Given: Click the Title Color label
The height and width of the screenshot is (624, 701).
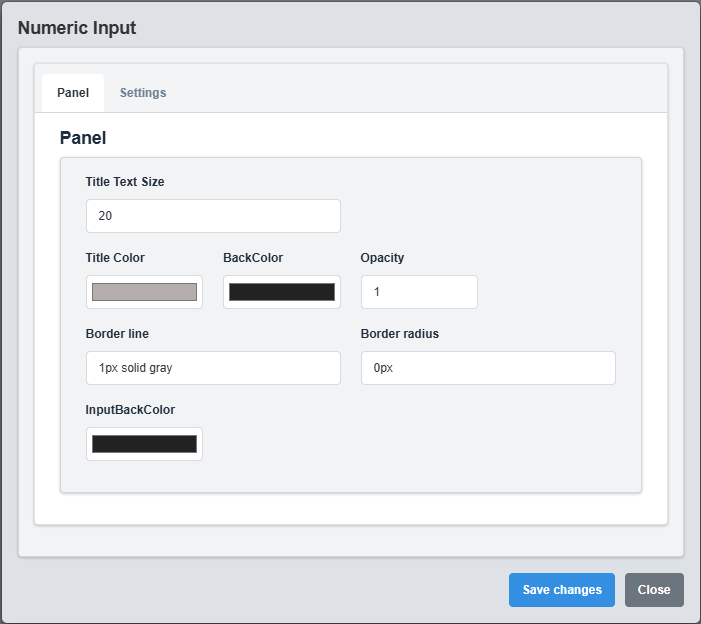Looking at the screenshot, I should point(115,258).
